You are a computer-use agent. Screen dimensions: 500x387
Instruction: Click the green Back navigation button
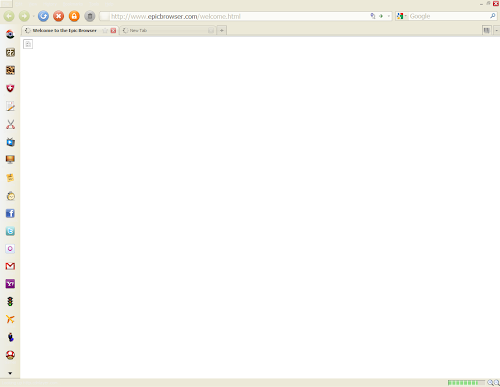tap(9, 16)
